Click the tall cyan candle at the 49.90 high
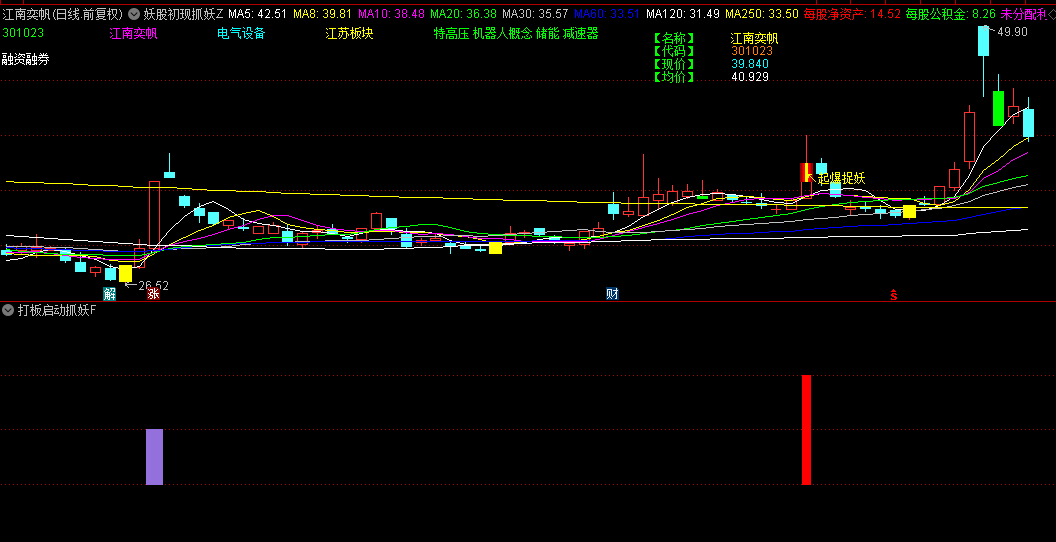 click(983, 42)
